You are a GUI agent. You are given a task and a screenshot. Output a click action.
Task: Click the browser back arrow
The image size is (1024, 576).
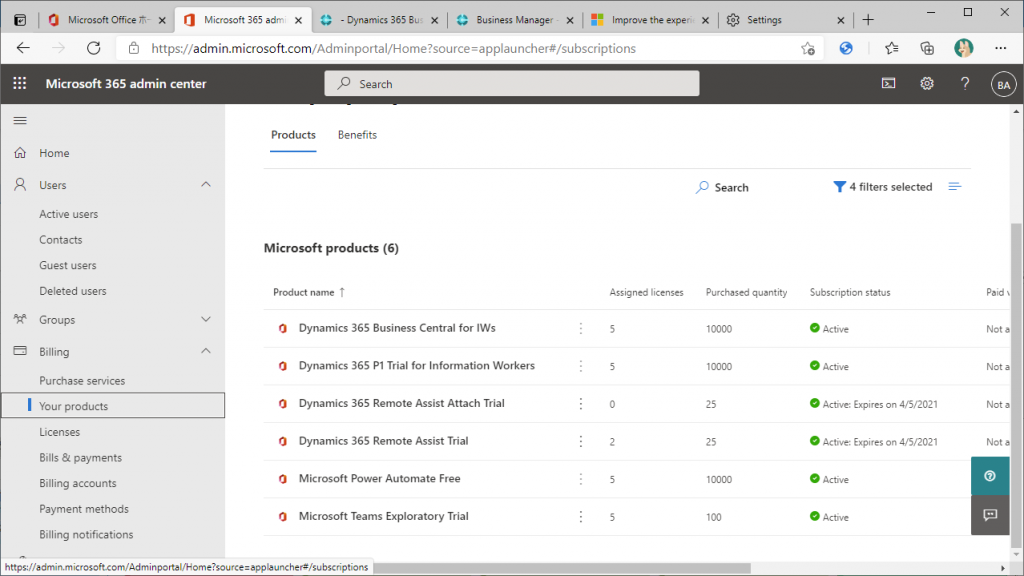24,48
